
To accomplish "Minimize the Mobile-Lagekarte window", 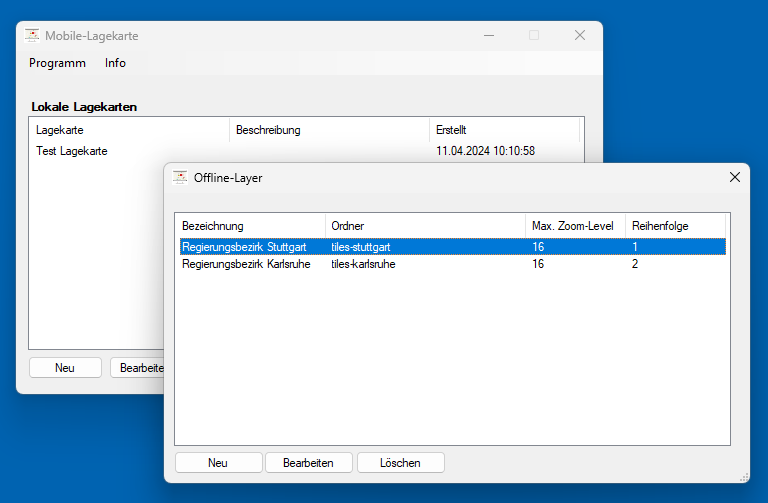I will tap(488, 35).
